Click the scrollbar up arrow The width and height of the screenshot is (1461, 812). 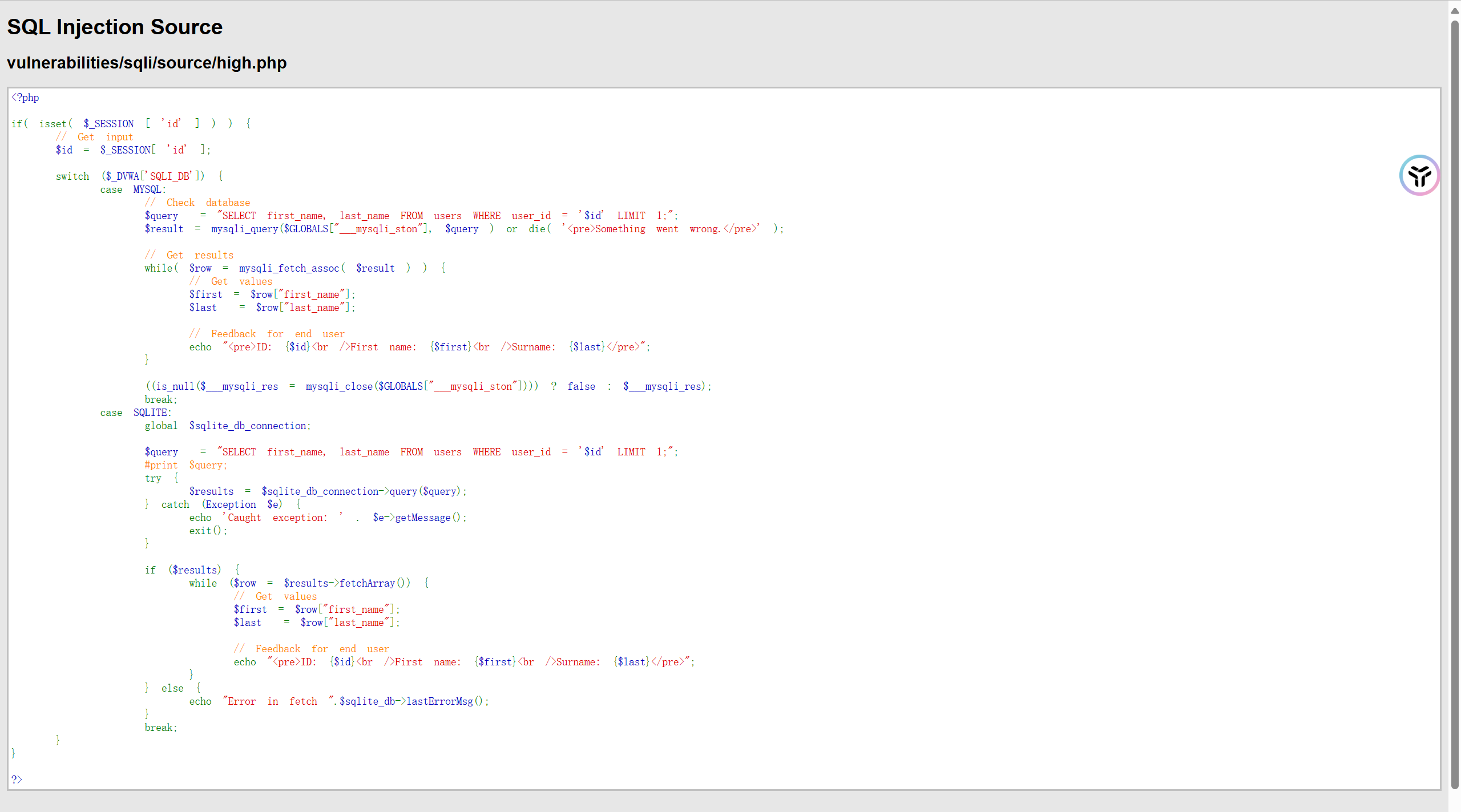point(1455,10)
